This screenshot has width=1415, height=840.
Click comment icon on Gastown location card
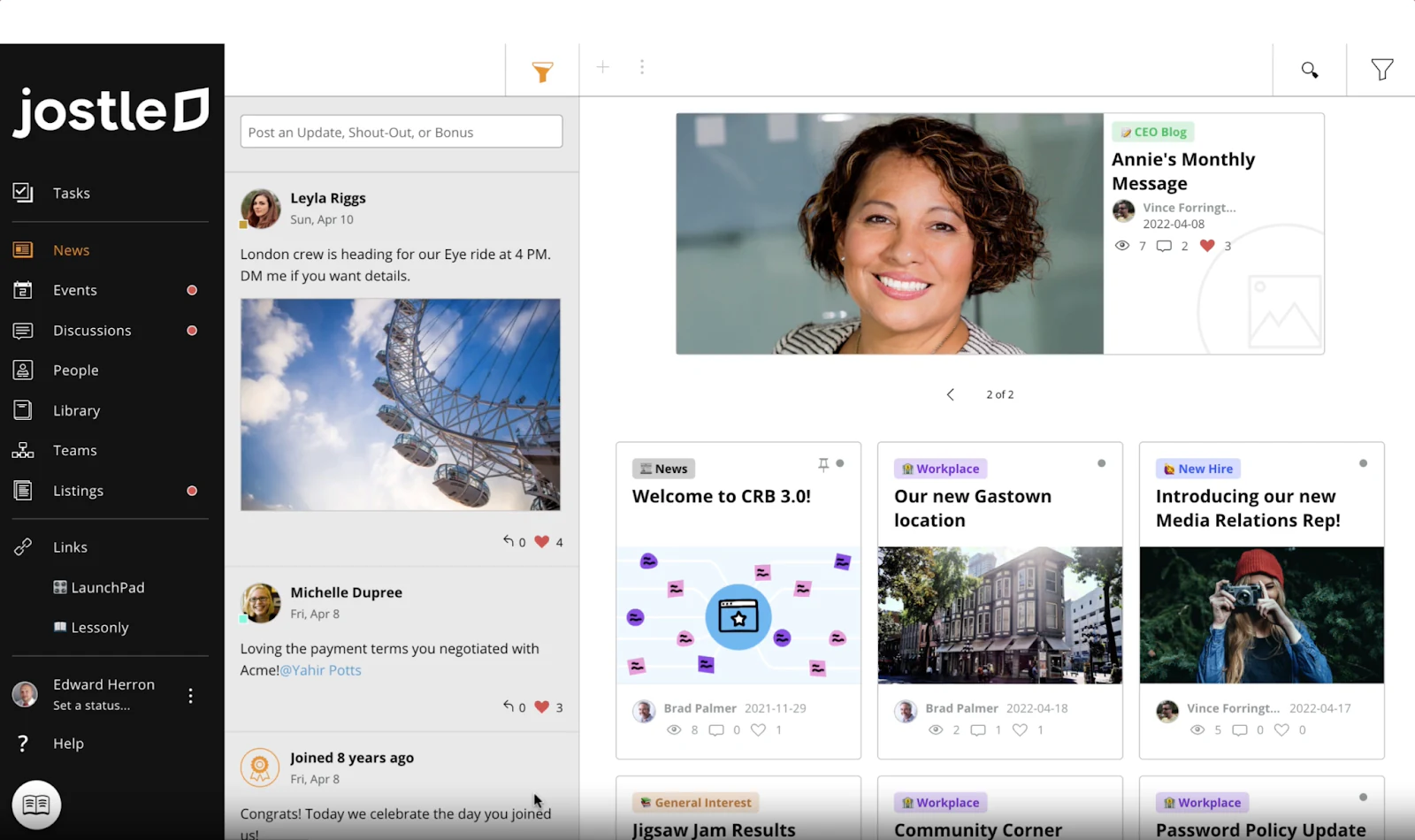click(x=978, y=729)
